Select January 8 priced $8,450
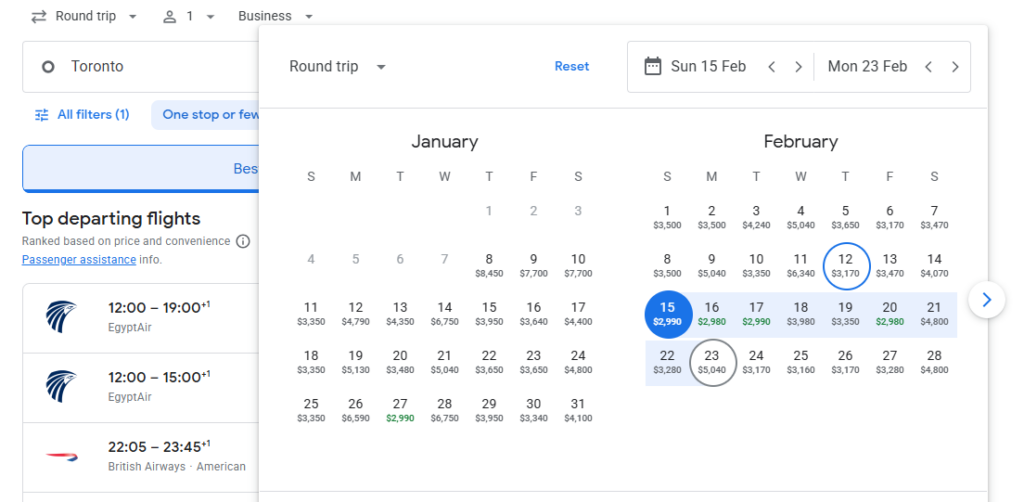Image resolution: width=1024 pixels, height=502 pixels. pyautogui.click(x=489, y=265)
